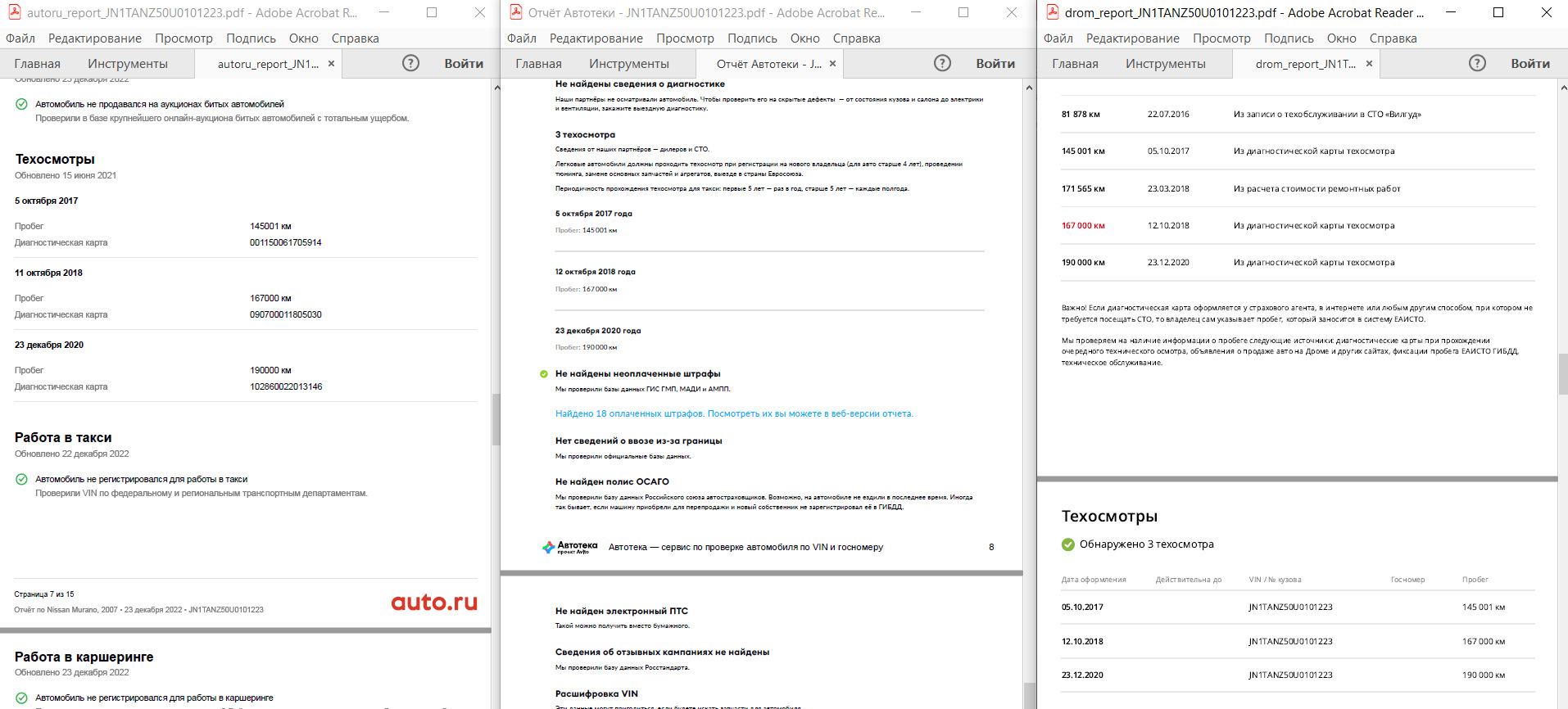This screenshot has height=709, width=1568.
Task: Open Файл menu in the drom_report window
Action: 1058,38
